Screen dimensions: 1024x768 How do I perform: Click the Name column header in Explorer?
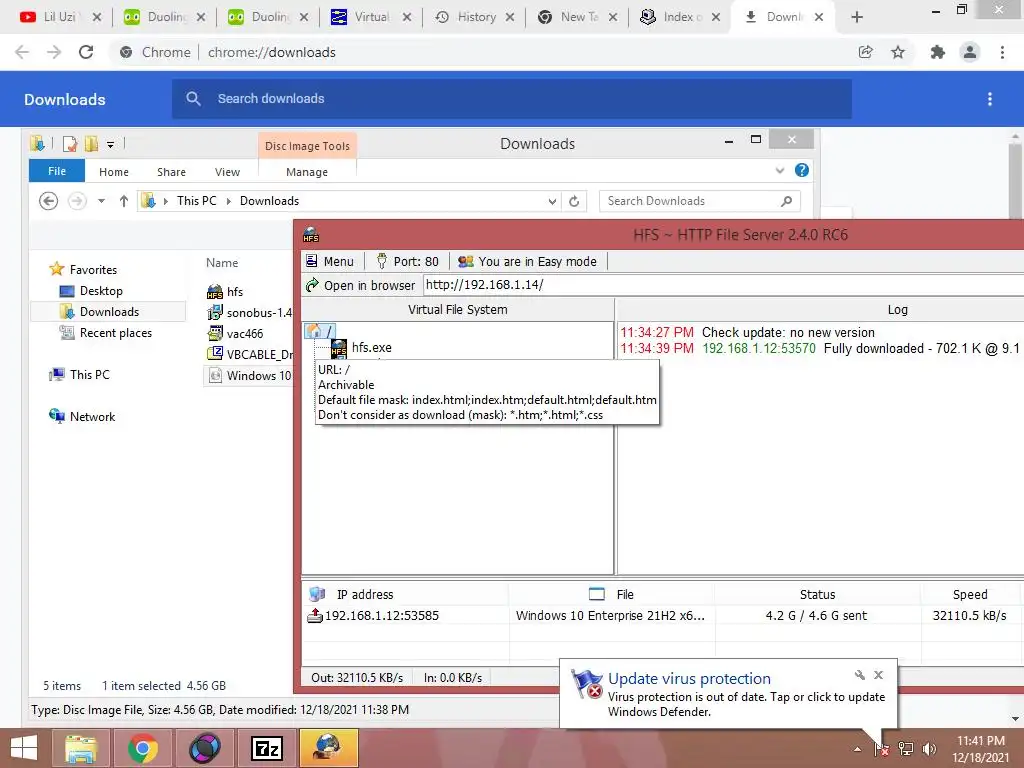pos(222,263)
